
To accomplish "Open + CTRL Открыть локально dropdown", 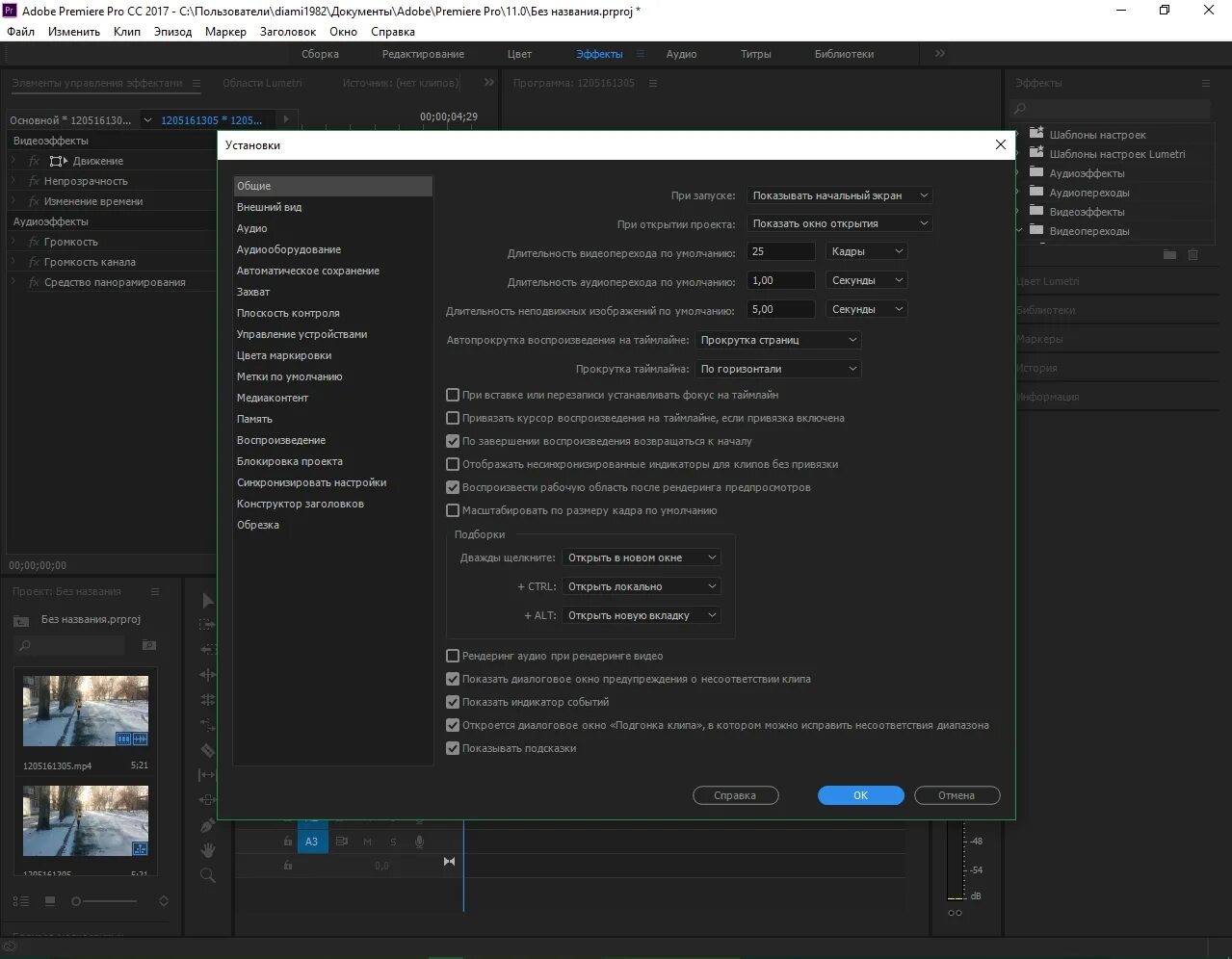I will coord(642,586).
